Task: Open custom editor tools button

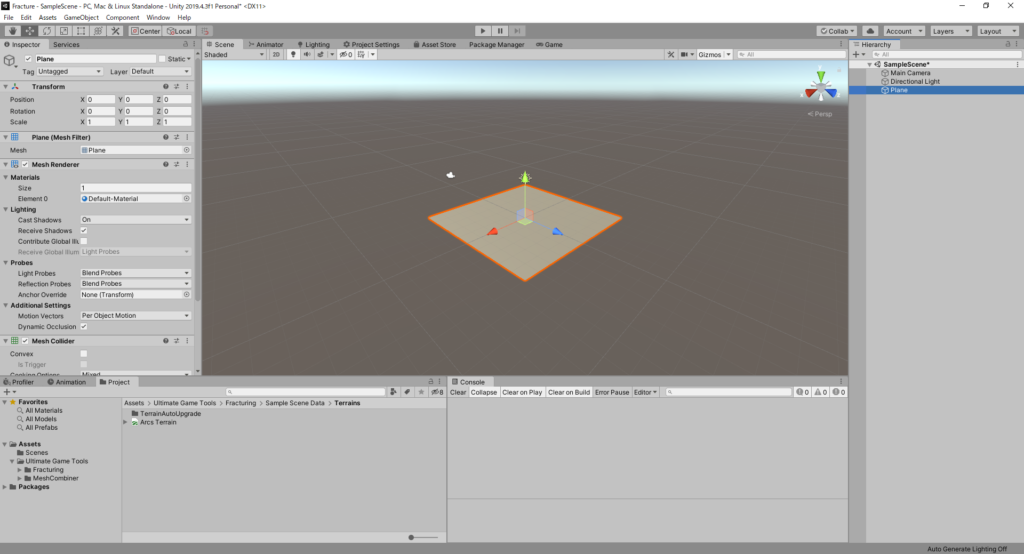Action: pos(116,31)
